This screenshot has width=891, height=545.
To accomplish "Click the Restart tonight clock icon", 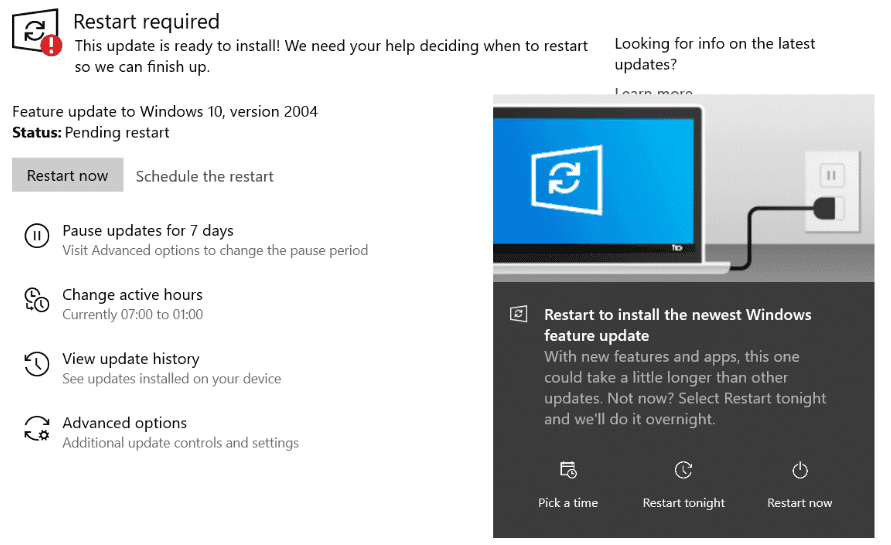I will [683, 469].
